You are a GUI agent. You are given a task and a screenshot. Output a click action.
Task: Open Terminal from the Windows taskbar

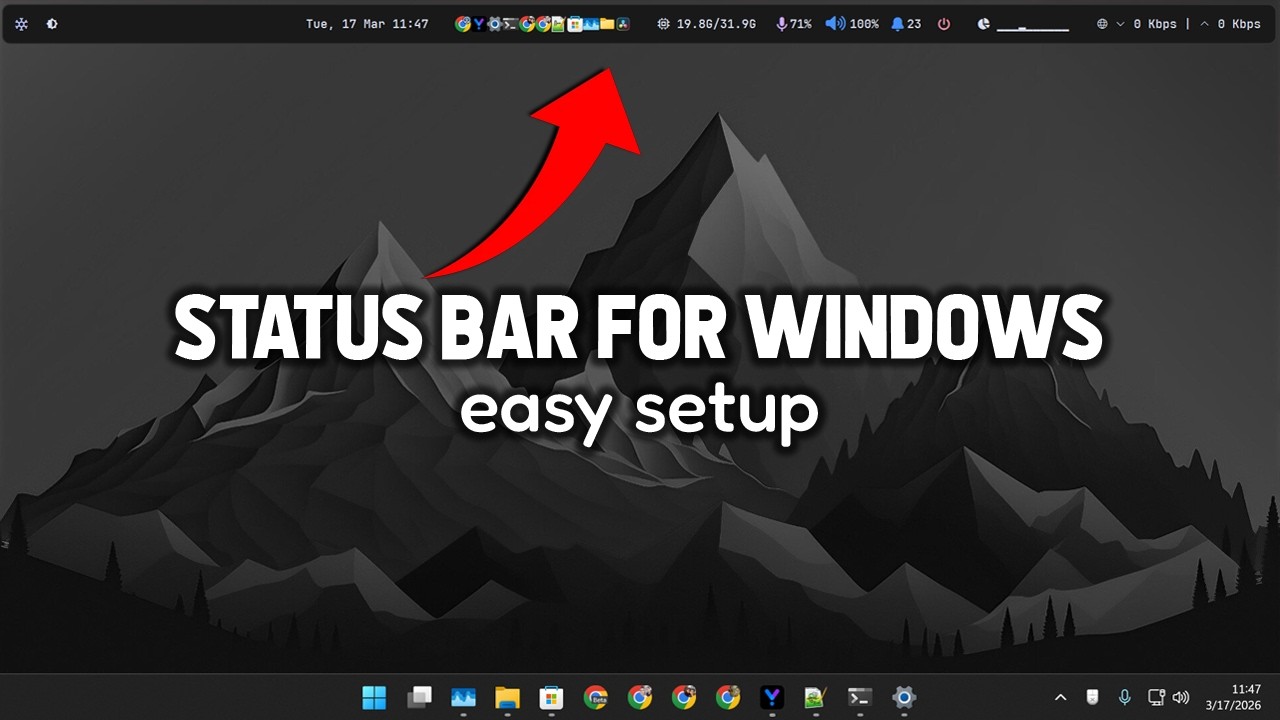click(x=860, y=697)
